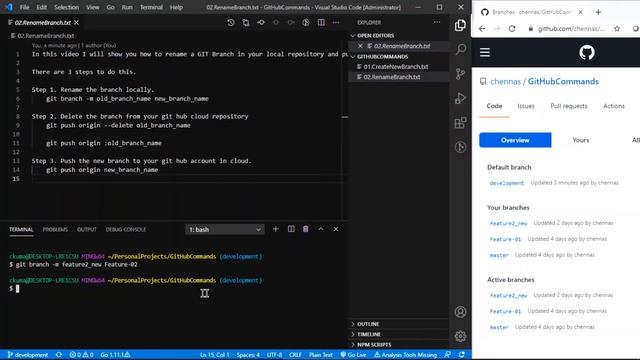Open the Help menu
The height and width of the screenshot is (360, 640).
click(x=176, y=7)
